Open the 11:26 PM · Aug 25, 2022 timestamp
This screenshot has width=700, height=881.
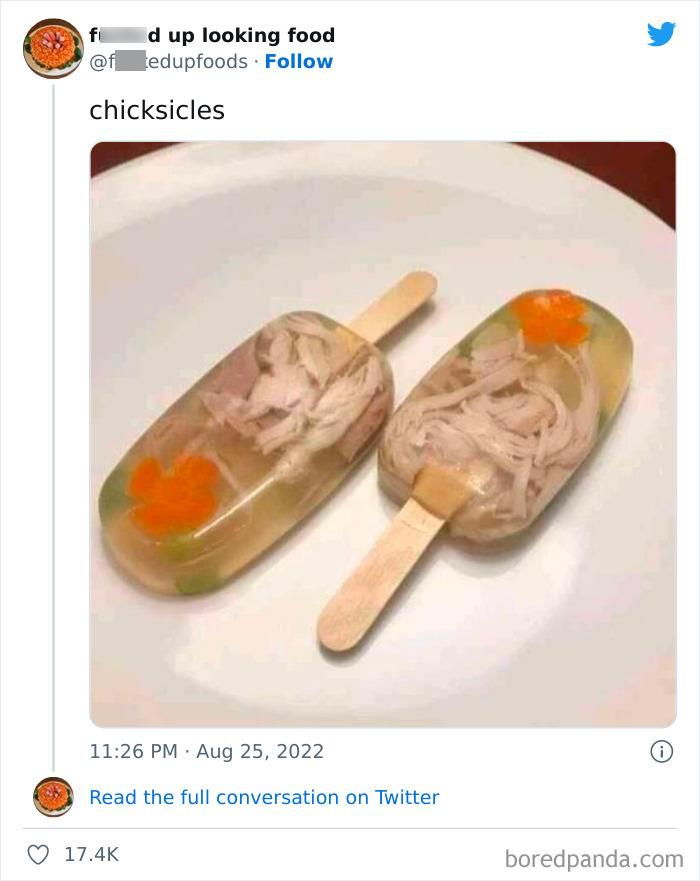206,750
